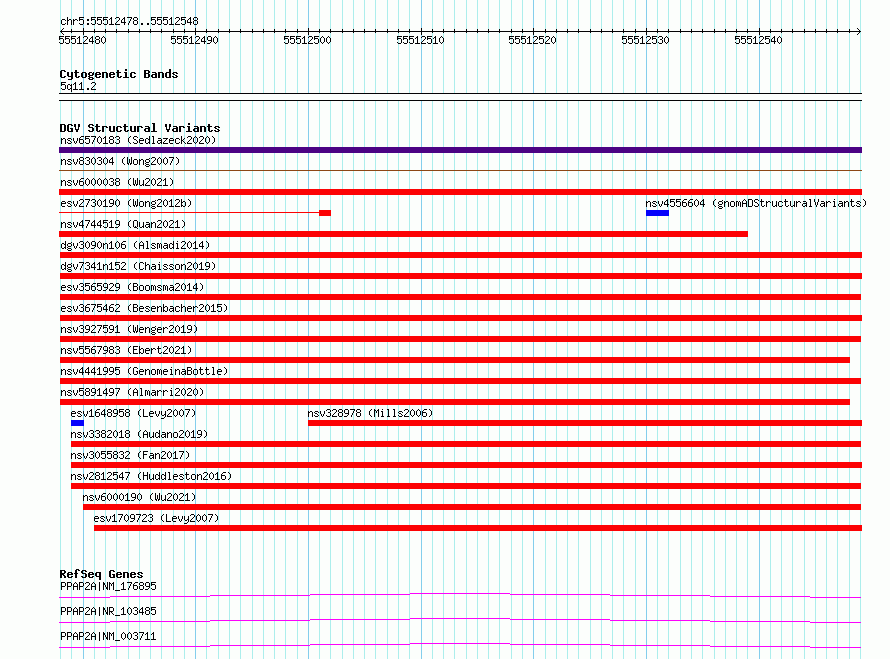Select the purple nsv6570183 Sedlazeck2020 bar
This screenshot has height=659, width=890.
[460, 150]
